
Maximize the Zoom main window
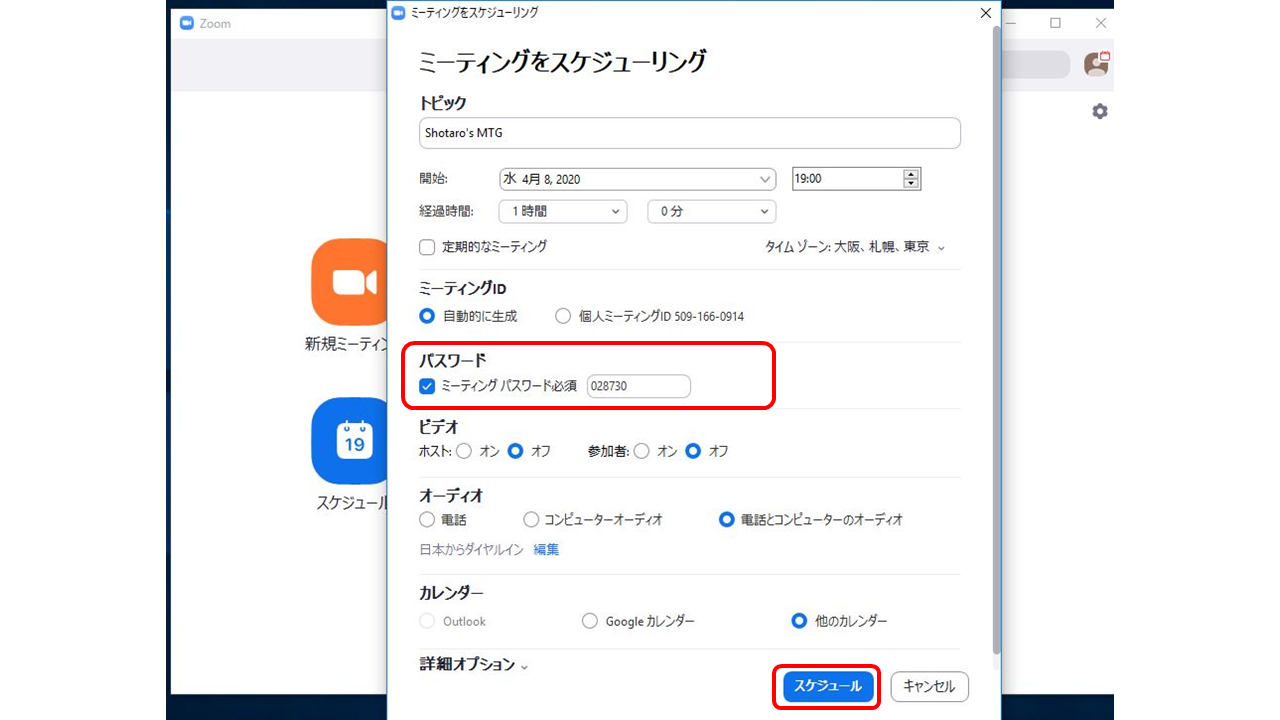(1055, 23)
